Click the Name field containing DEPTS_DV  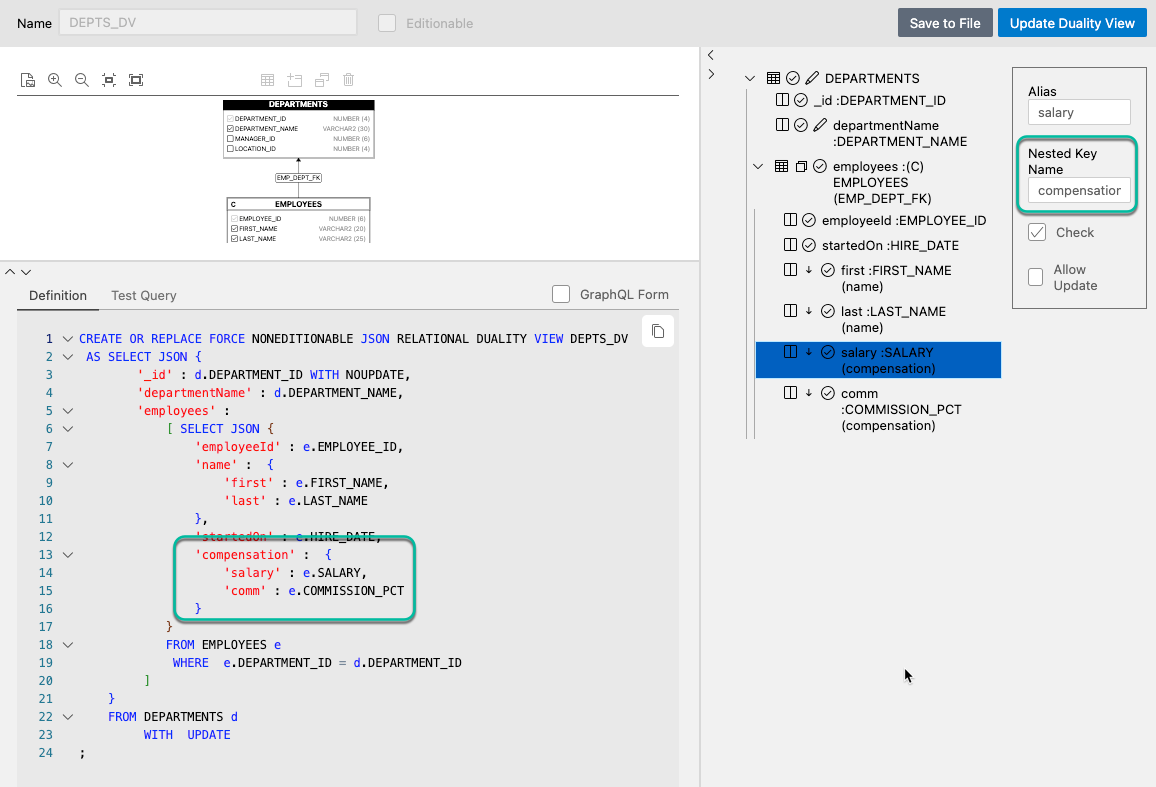click(x=208, y=22)
